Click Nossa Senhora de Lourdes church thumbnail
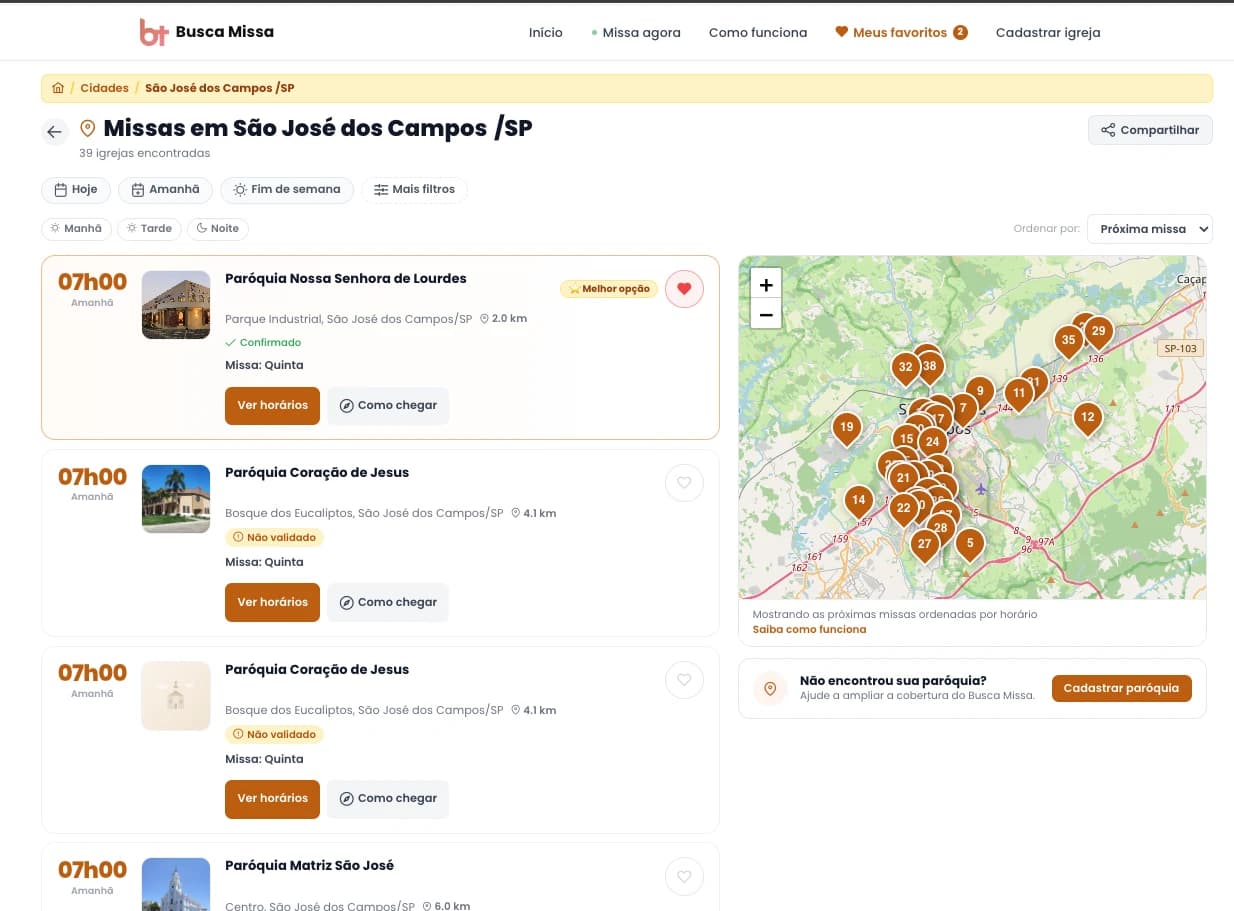Image resolution: width=1234 pixels, height=911 pixels. pos(176,305)
